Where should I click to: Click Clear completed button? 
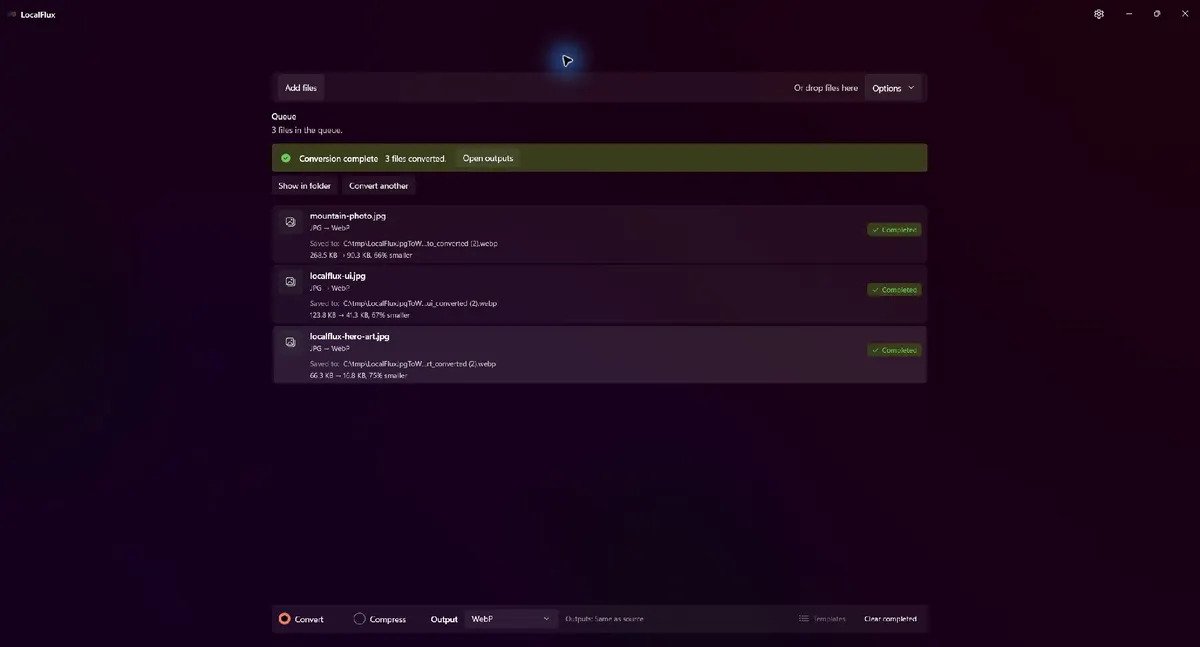pyautogui.click(x=890, y=619)
